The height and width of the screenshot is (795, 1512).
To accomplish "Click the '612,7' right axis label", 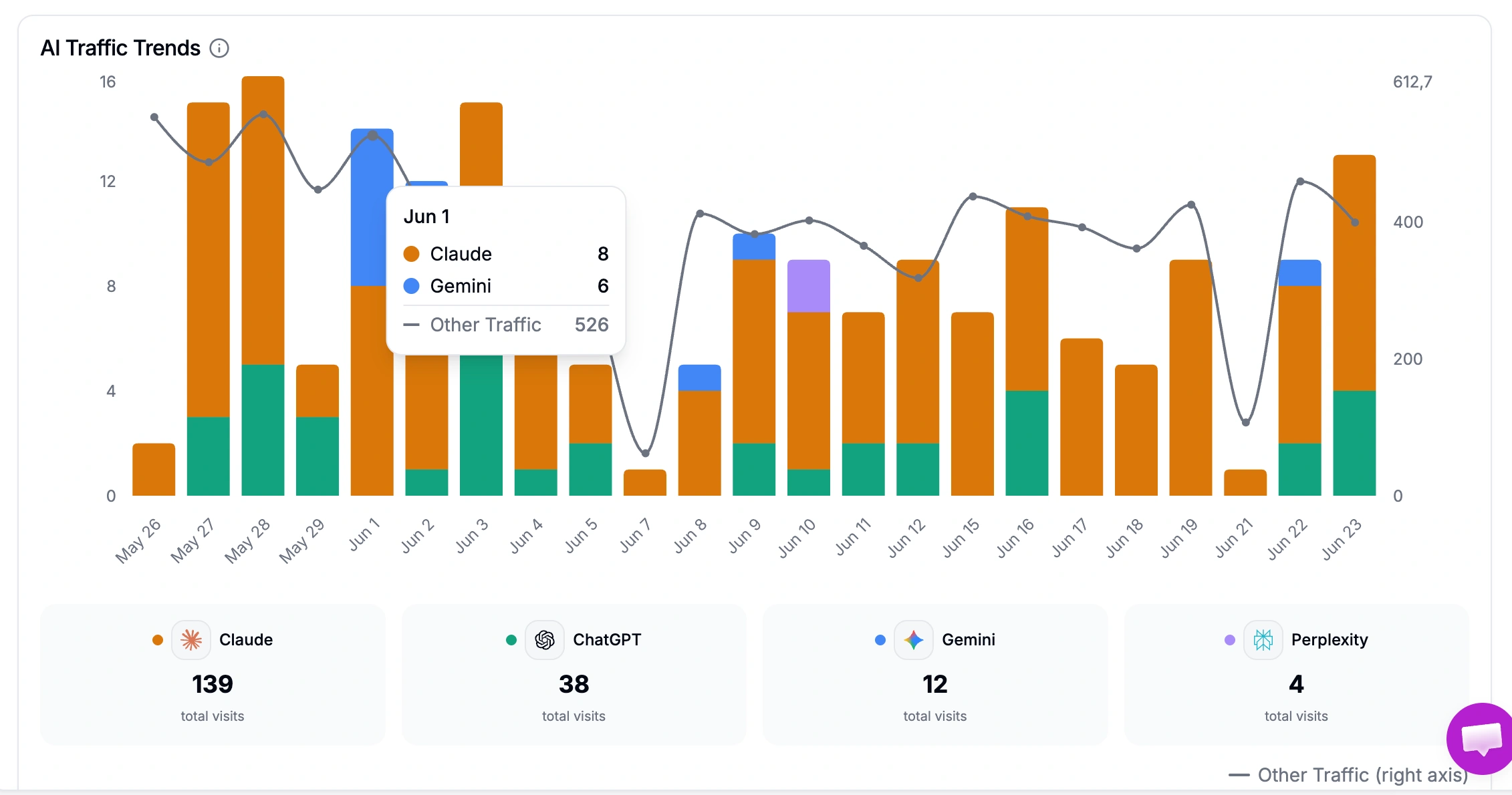I will pos(1412,82).
